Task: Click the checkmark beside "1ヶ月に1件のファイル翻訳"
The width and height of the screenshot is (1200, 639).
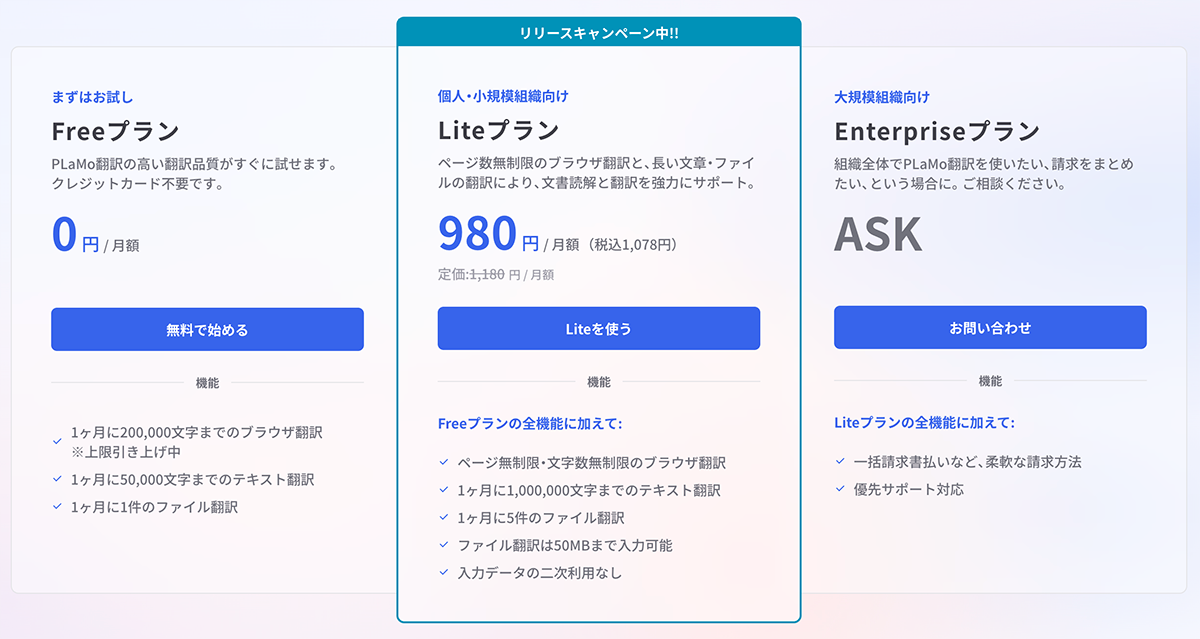Action: tap(57, 506)
